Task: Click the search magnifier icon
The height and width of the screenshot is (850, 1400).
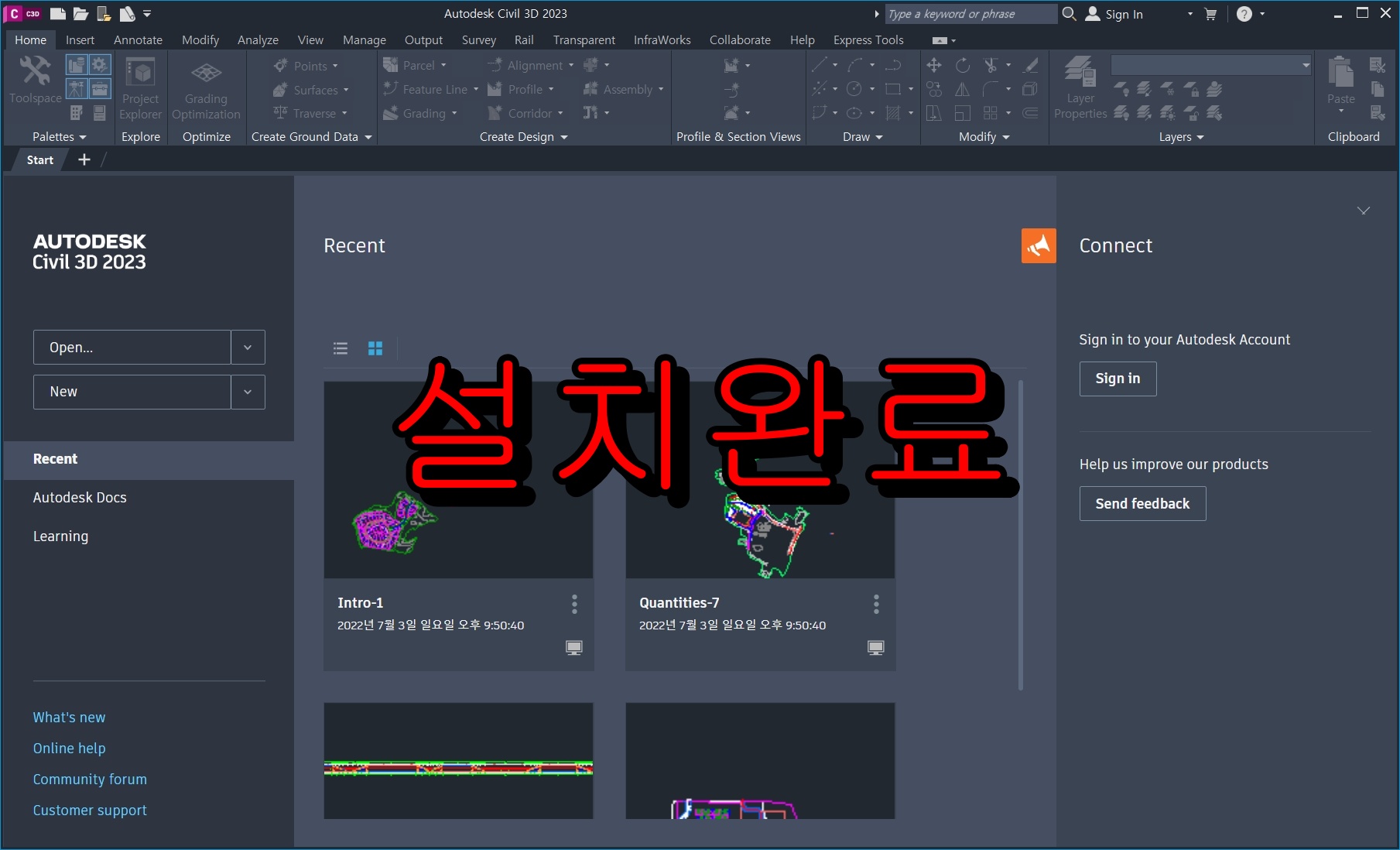Action: (x=1069, y=13)
